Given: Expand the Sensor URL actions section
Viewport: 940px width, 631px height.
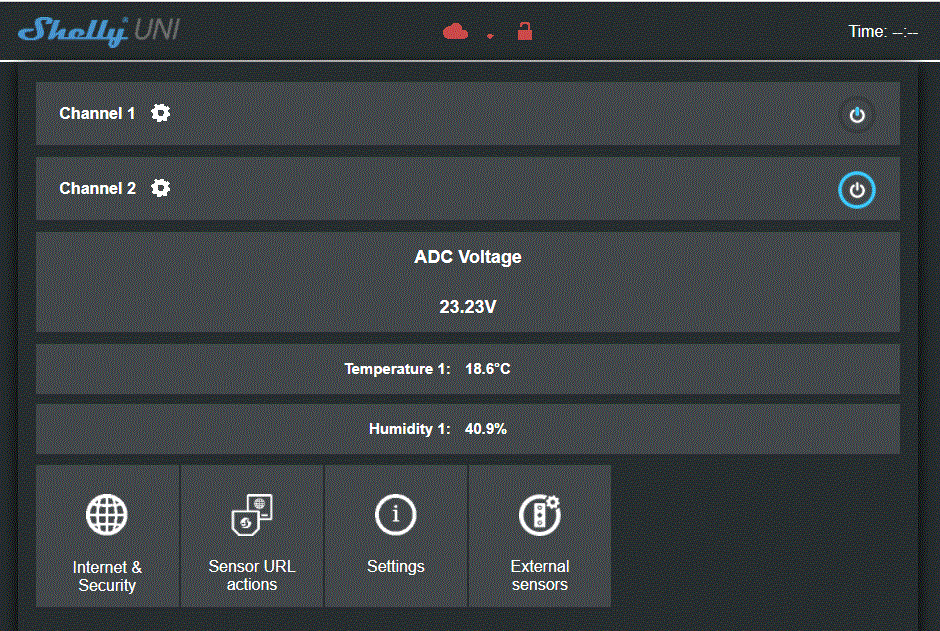Looking at the screenshot, I should click(251, 575).
